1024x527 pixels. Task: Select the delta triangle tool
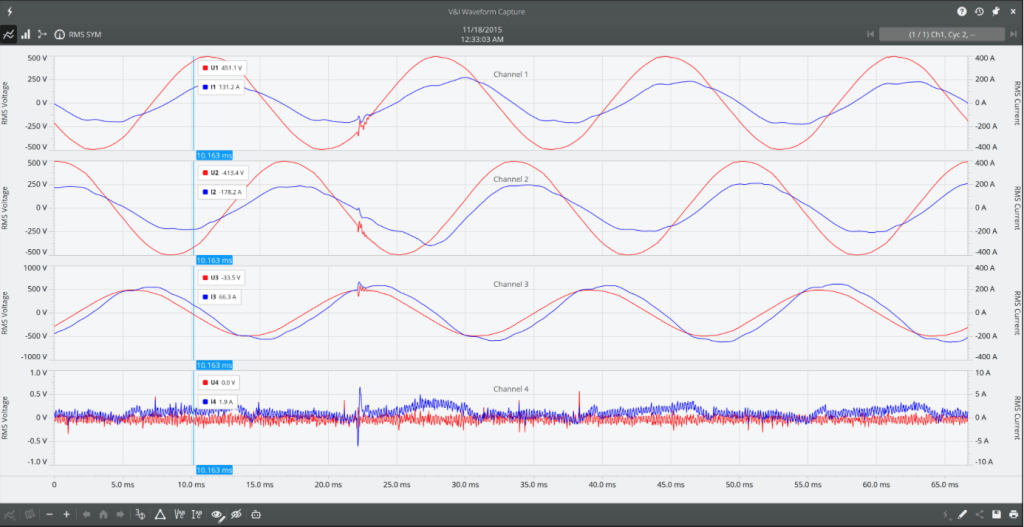(x=160, y=515)
